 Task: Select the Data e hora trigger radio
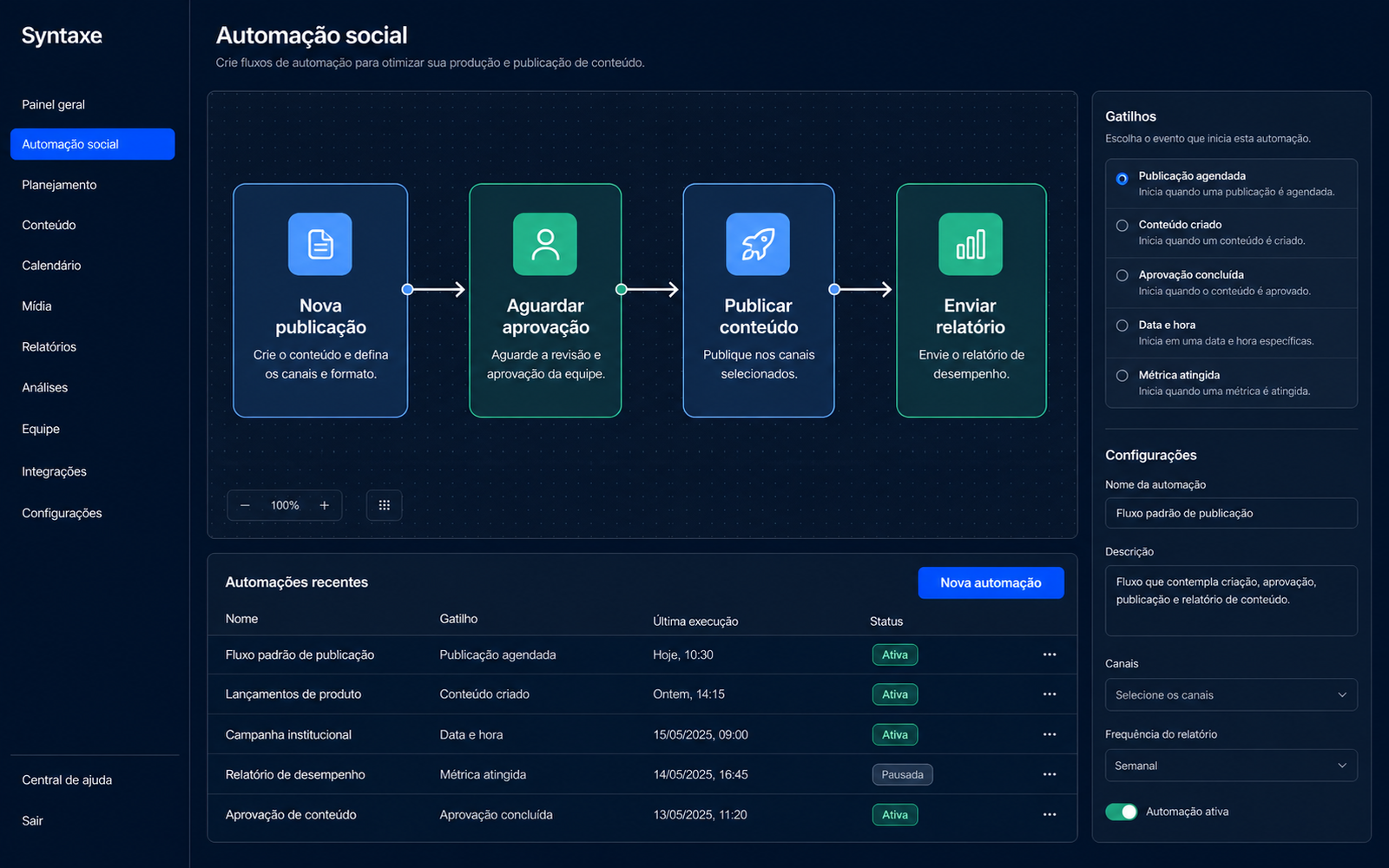pos(1122,325)
